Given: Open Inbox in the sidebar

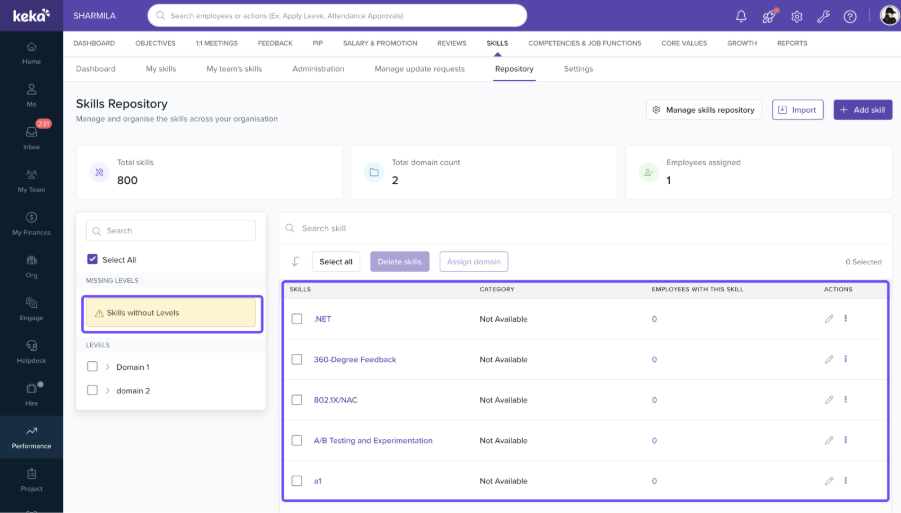Looking at the screenshot, I should click(x=32, y=137).
